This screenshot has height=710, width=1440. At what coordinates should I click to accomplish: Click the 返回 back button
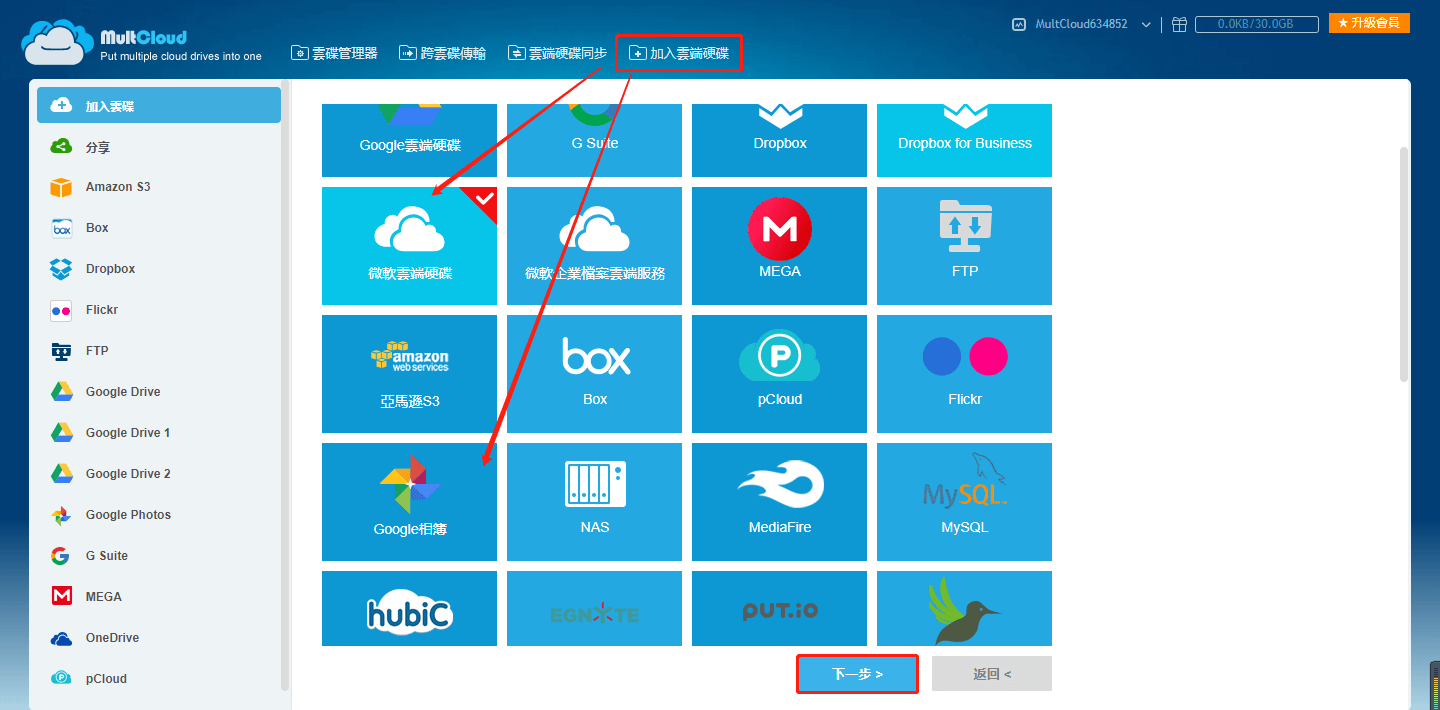click(x=991, y=674)
